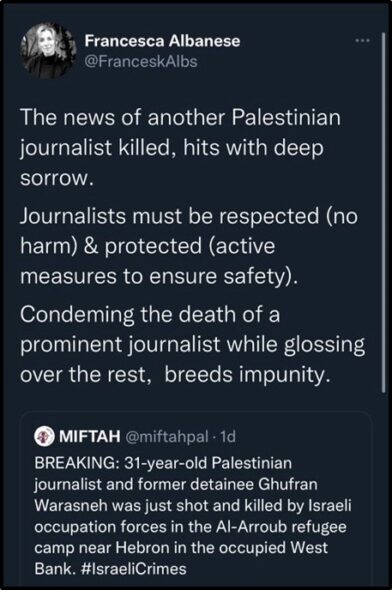Click the MIFTAH logo avatar
The height and width of the screenshot is (590, 392).
(x=44, y=436)
